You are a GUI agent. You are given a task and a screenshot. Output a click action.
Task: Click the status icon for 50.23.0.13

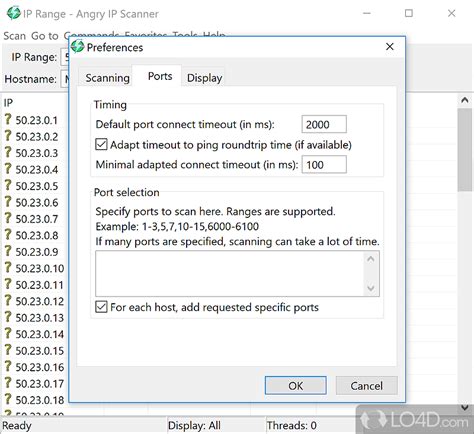(x=8, y=317)
